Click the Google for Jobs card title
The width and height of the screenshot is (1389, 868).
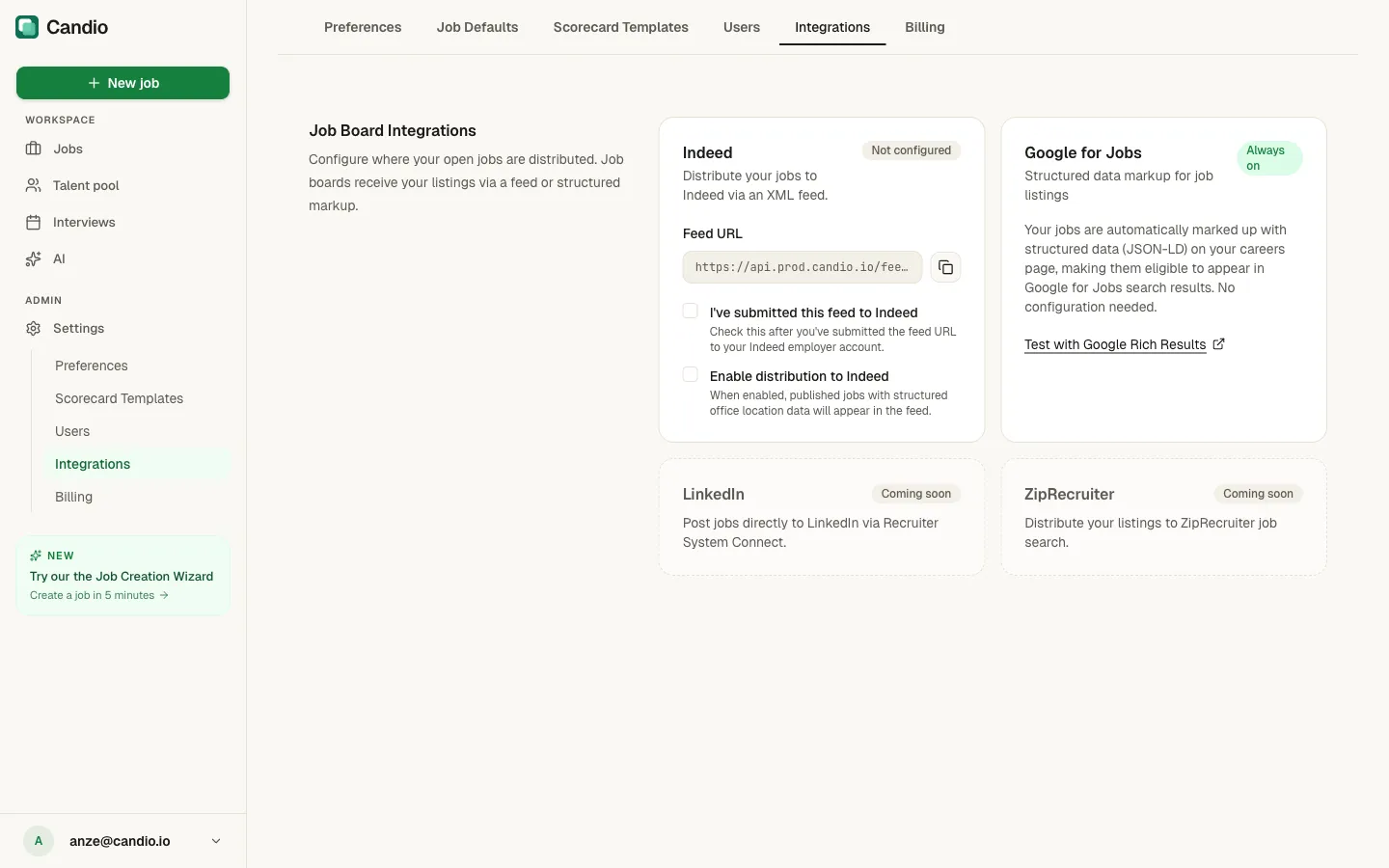click(1082, 152)
